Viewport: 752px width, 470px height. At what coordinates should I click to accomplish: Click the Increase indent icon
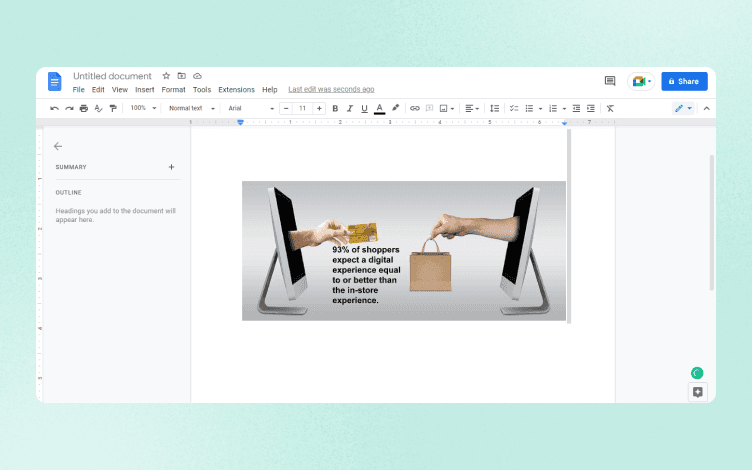591,108
